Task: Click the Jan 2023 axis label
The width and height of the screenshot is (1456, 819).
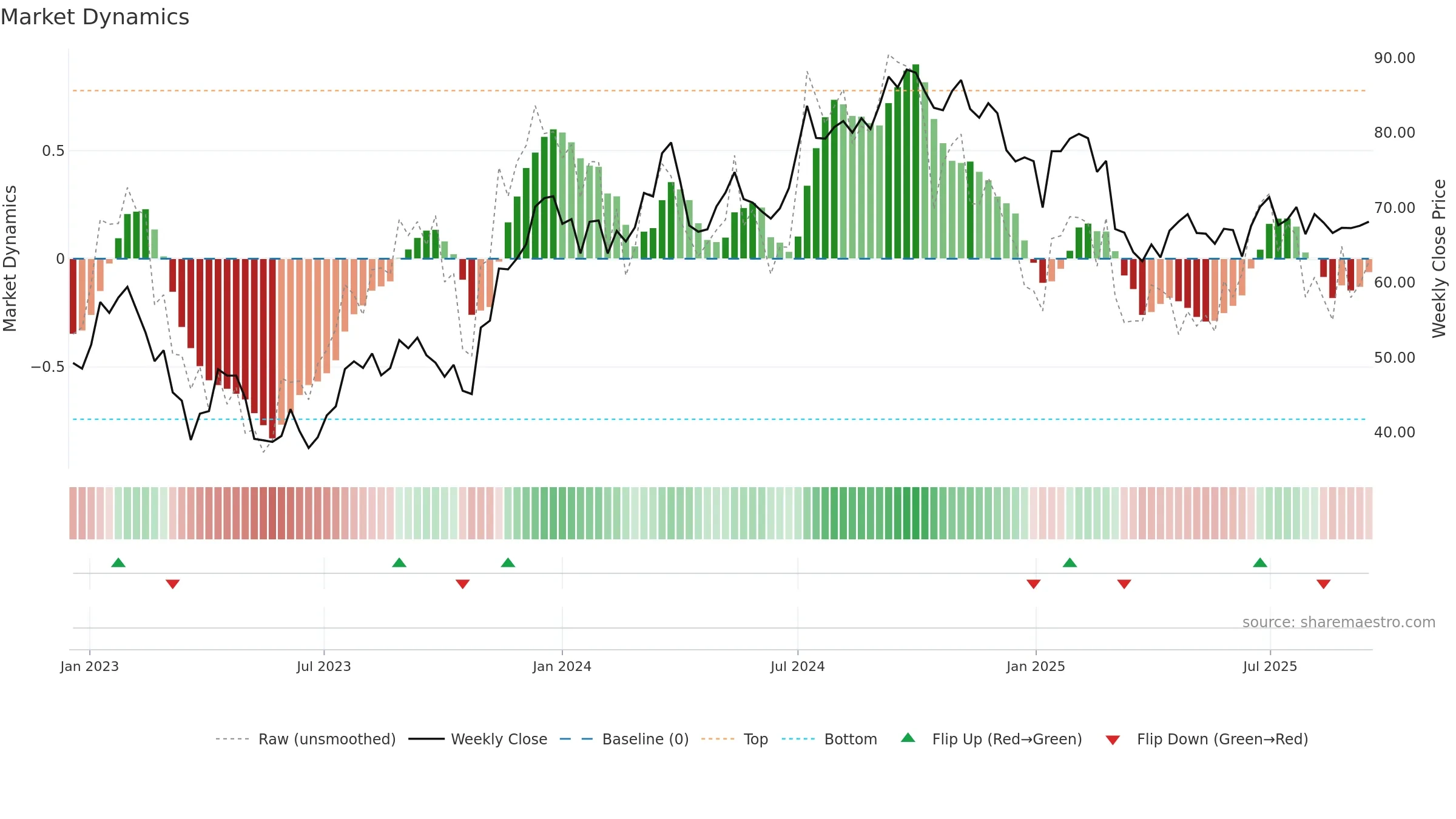Action: (x=90, y=666)
